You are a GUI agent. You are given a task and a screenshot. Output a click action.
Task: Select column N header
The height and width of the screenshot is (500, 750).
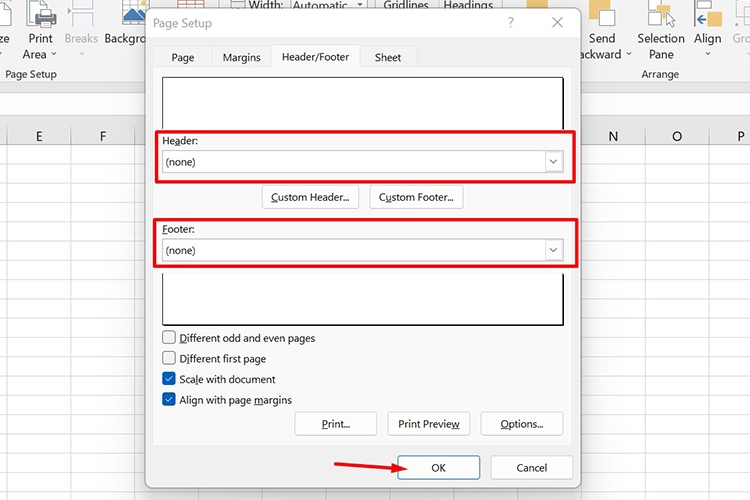(613, 136)
